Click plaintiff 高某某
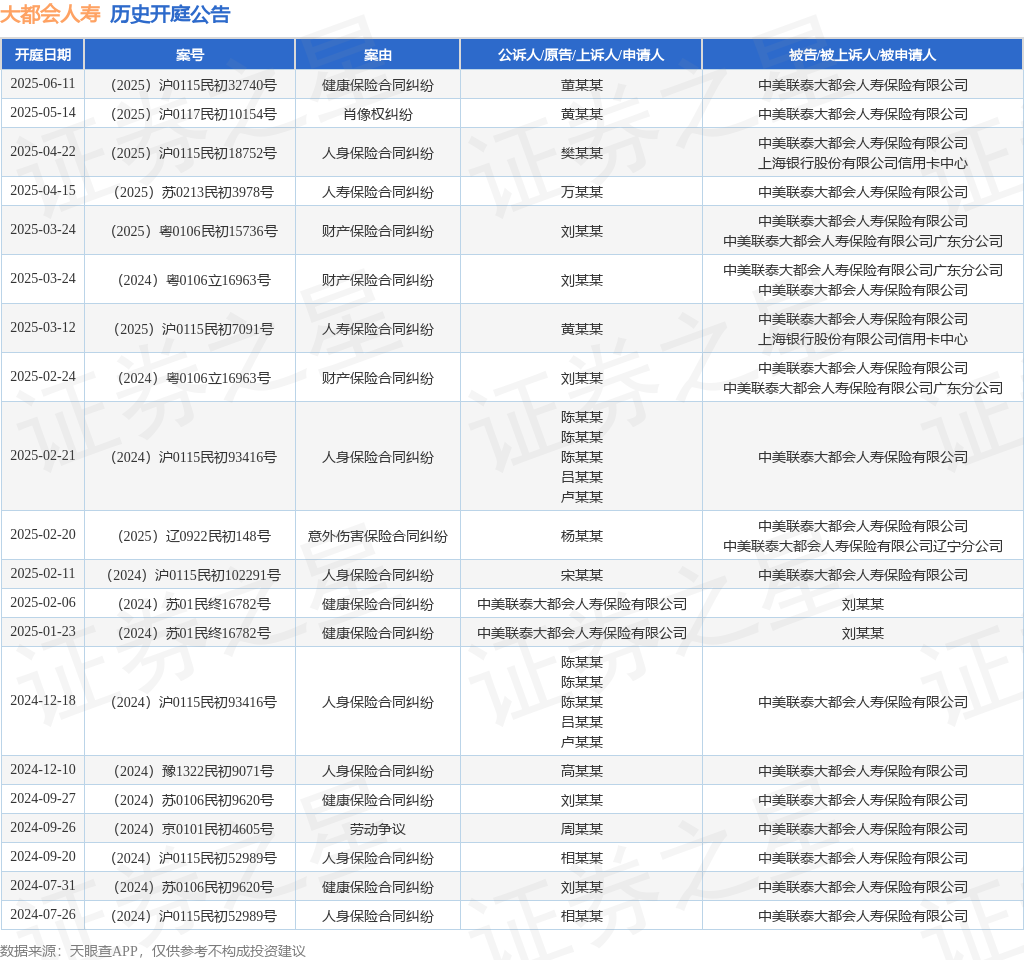Viewport: 1024px width, 960px height. pyautogui.click(x=581, y=771)
